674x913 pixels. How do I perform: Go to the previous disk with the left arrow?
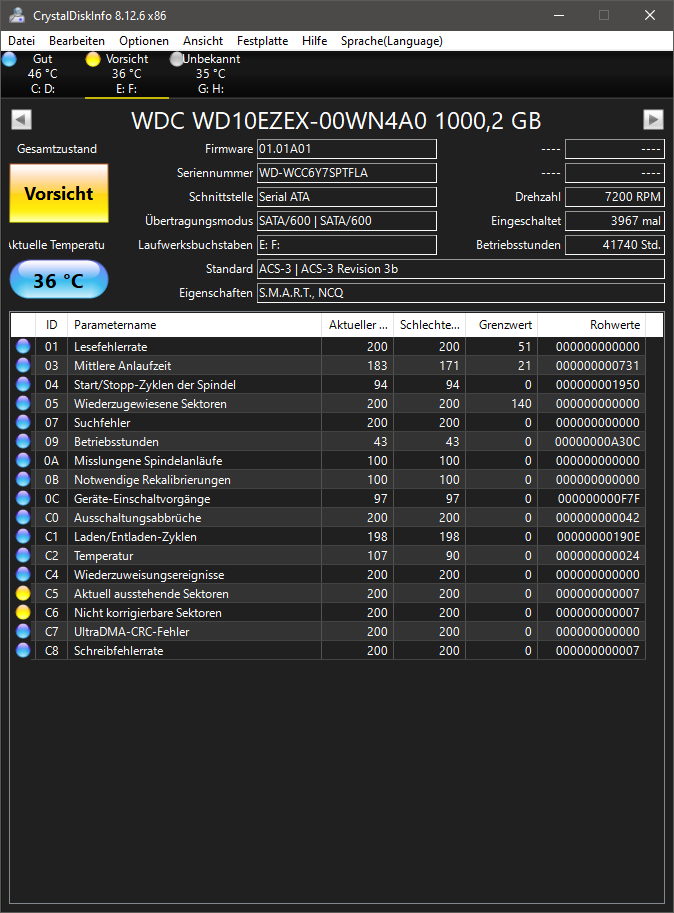pyautogui.click(x=22, y=120)
